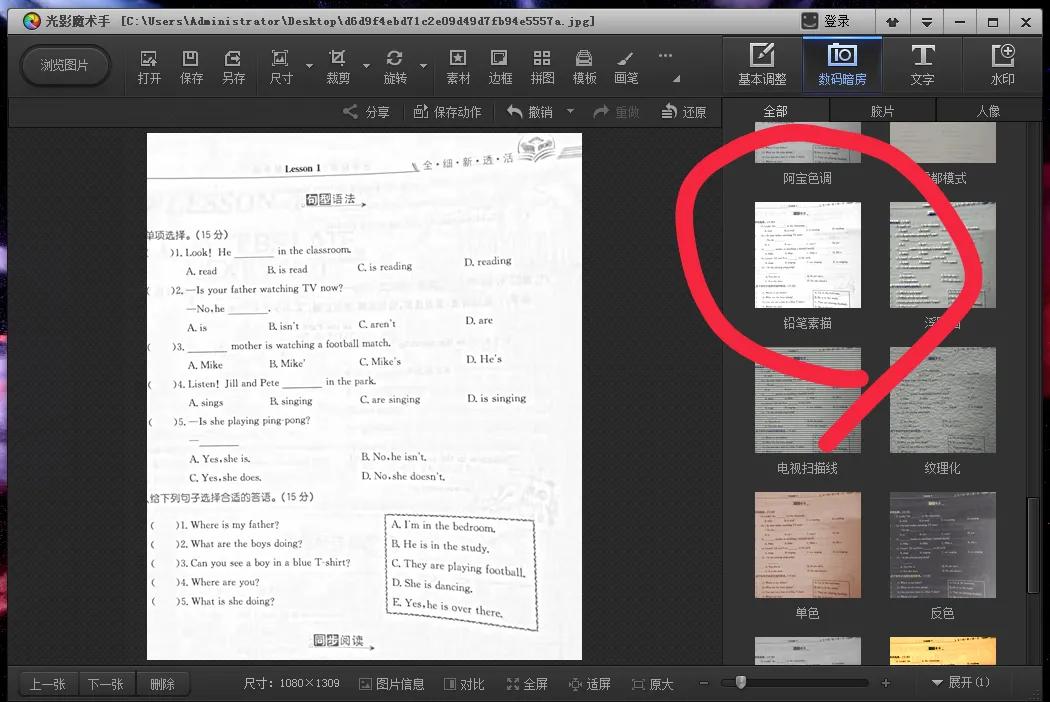Open the title bar dropdown menu icon

tap(927, 22)
